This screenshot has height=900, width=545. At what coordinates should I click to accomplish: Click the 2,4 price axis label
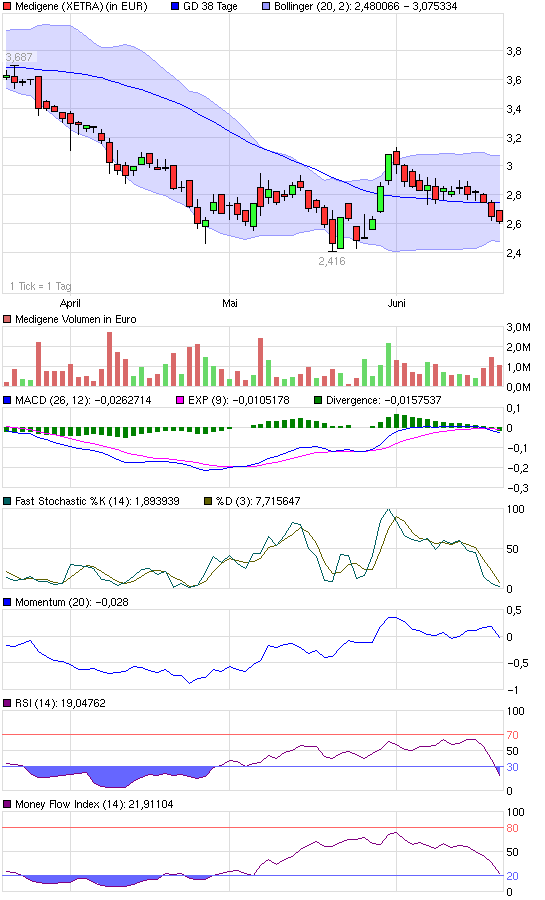[x=514, y=253]
